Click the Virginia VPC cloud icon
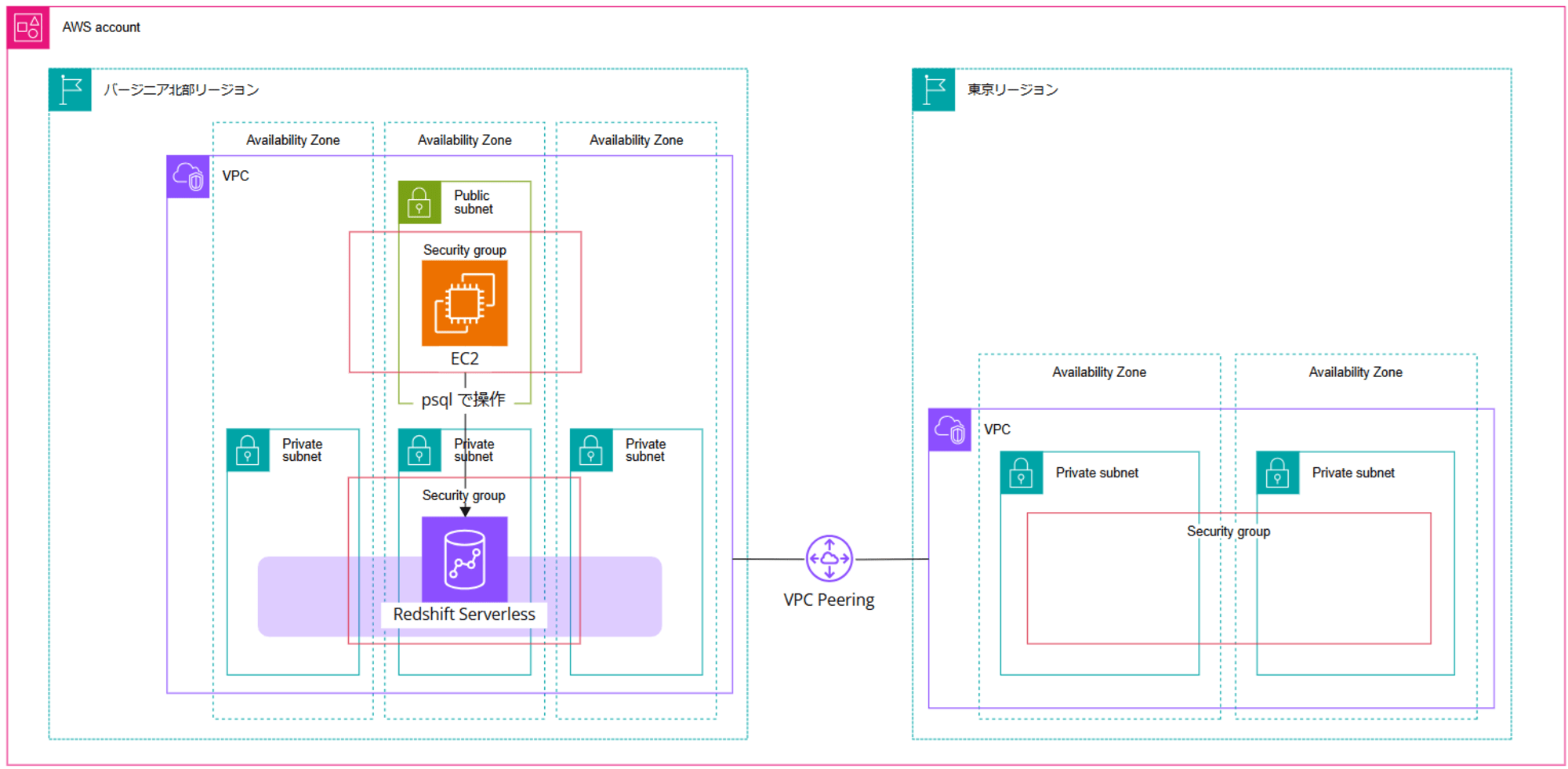The image size is (1568, 769). (x=188, y=176)
